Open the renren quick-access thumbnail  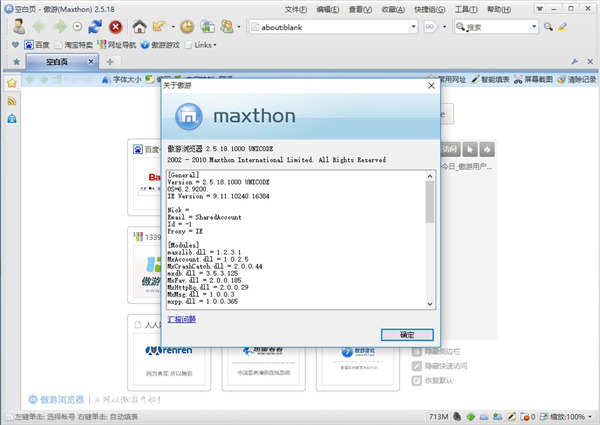(169, 360)
